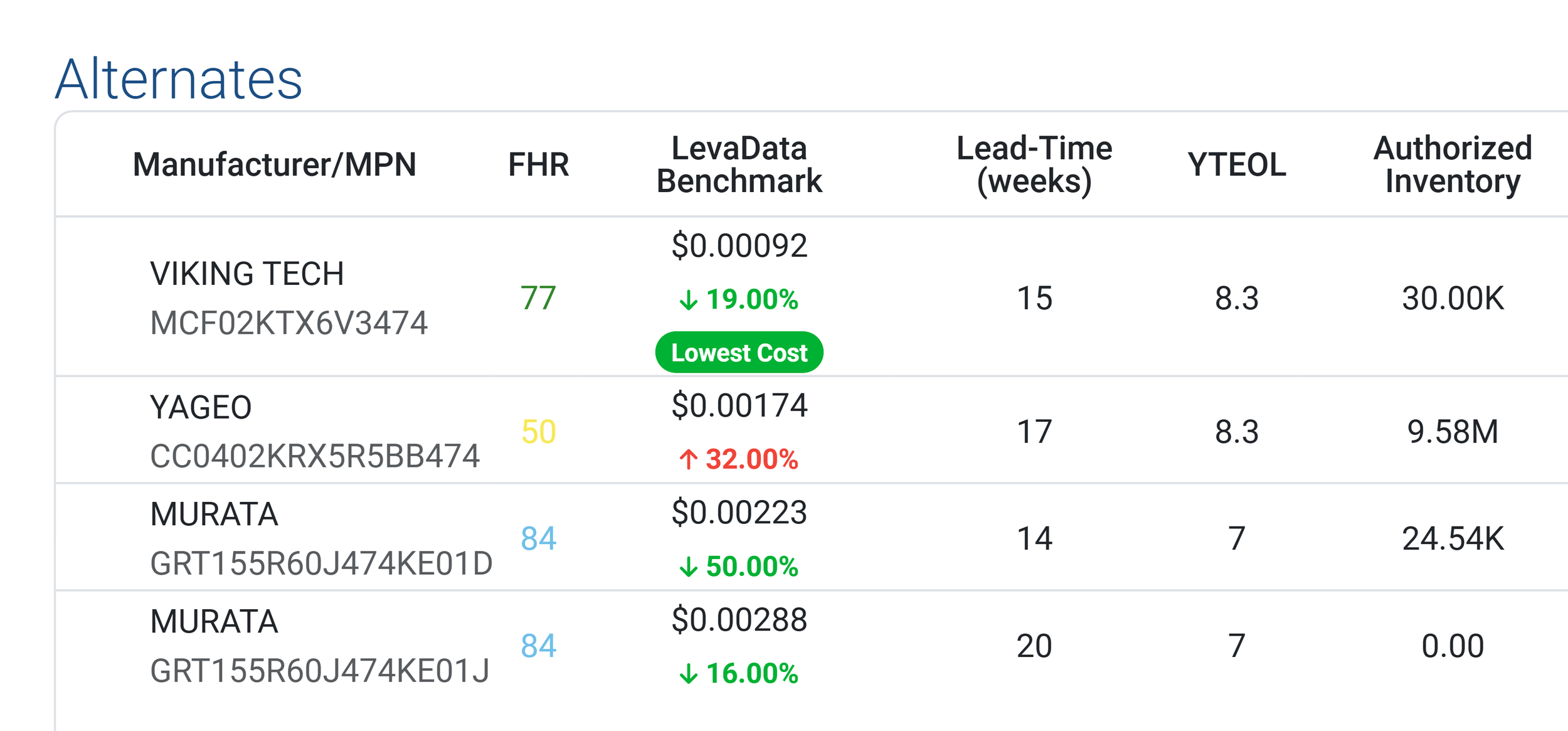Open the CC0402KRX5R5BB474 part number
Image resolution: width=1568 pixels, height=731 pixels.
[x=315, y=456]
